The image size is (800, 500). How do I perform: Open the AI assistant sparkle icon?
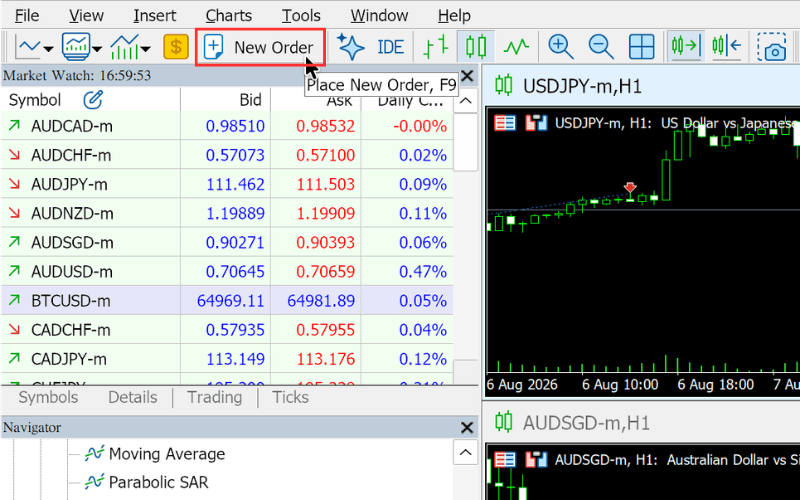tap(351, 47)
